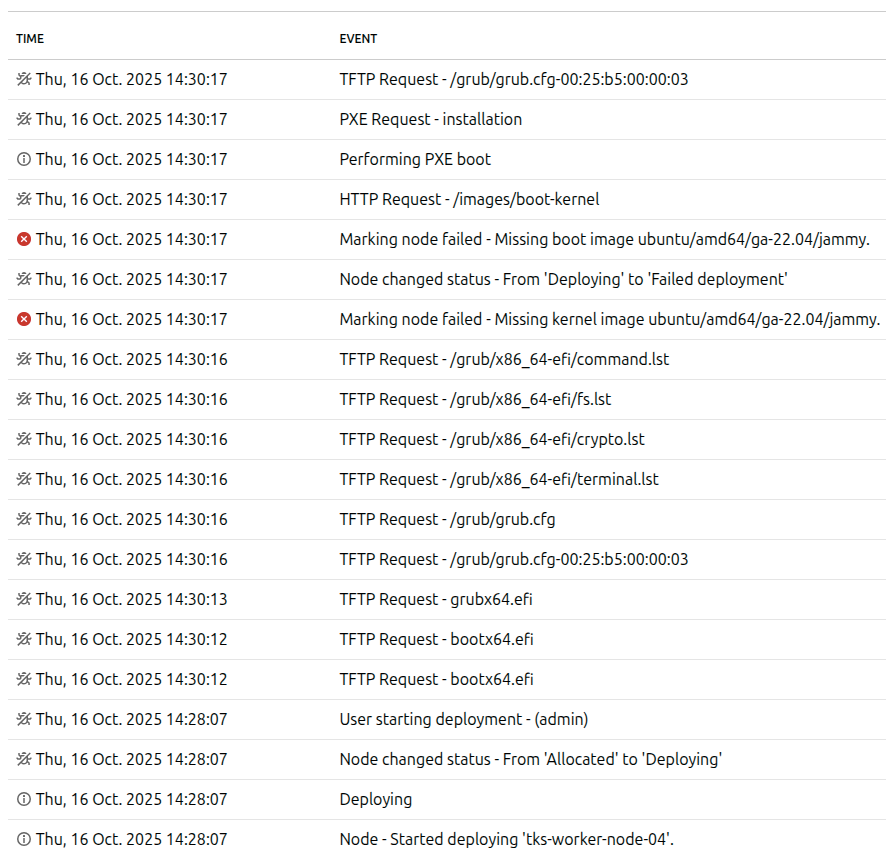The height and width of the screenshot is (852, 886).
Task: Select the 'Missing boot image ubuntu/amd64' event text
Action: pos(604,239)
